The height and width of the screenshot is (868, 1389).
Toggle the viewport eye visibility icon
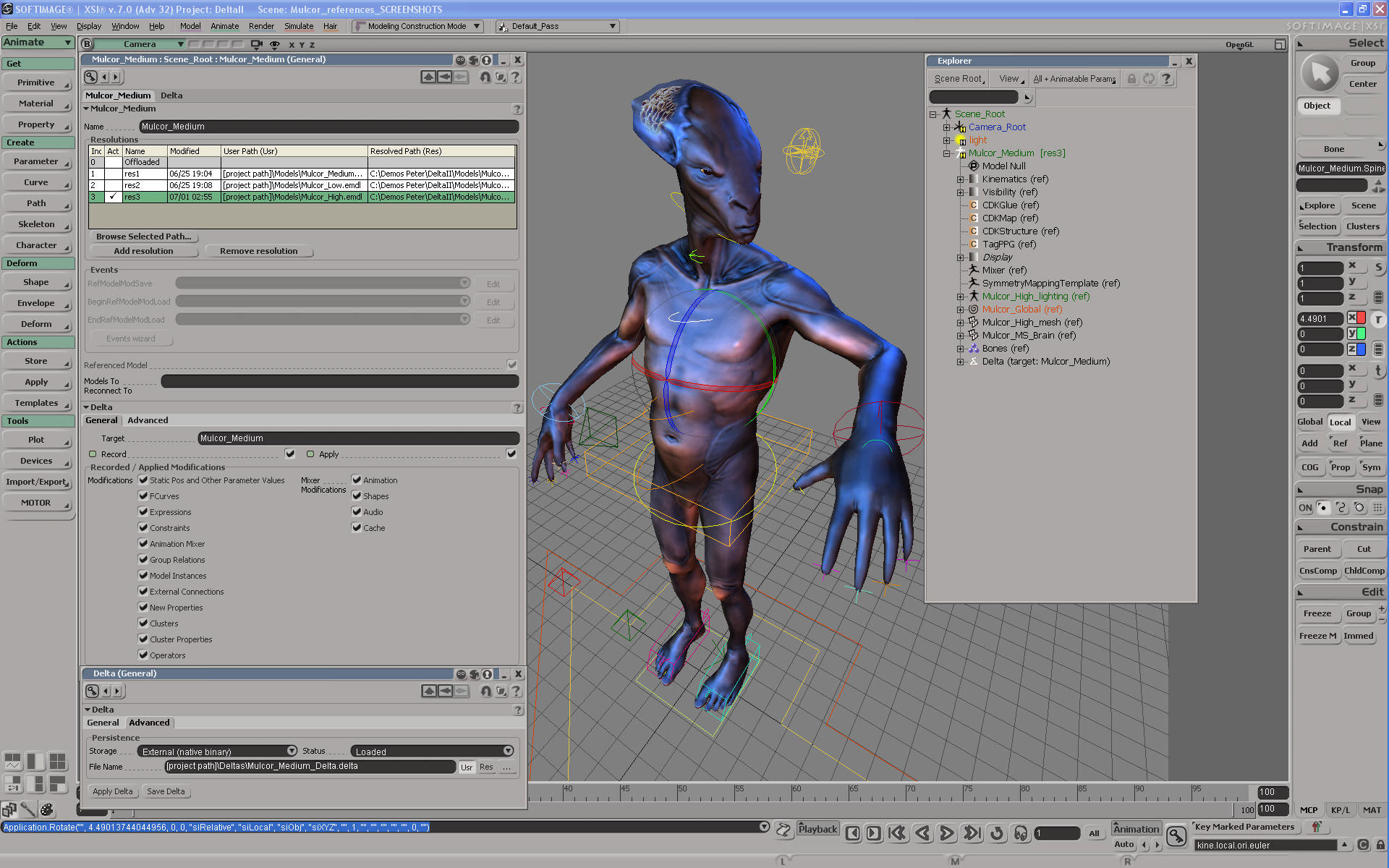(275, 44)
